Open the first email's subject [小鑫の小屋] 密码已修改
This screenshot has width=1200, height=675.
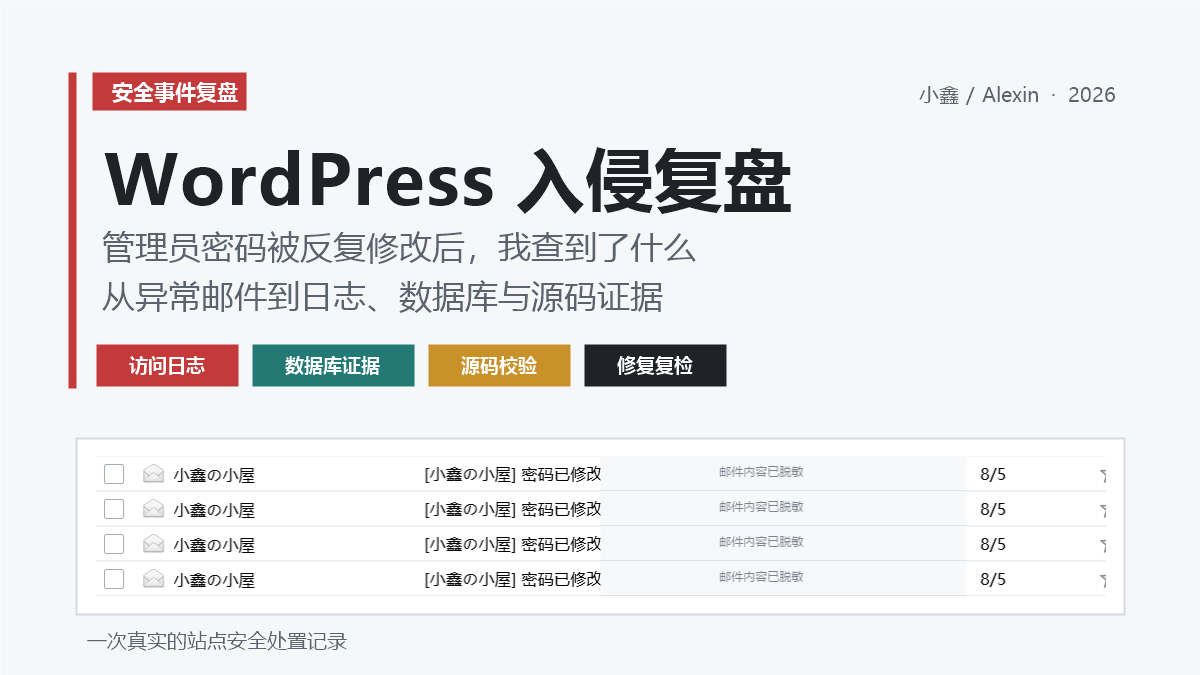point(513,474)
